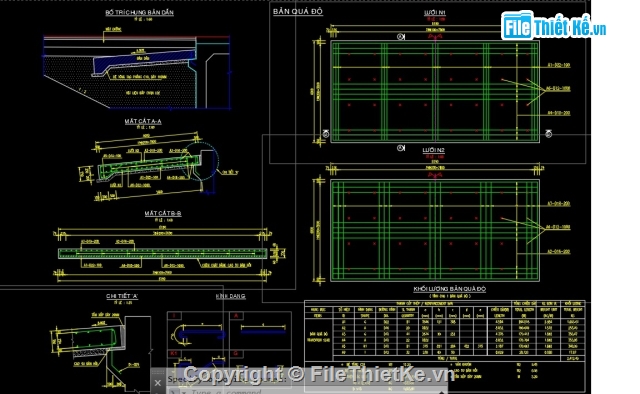
Task: Select the "LƯỚI N1" mesh title
Action: coord(434,13)
